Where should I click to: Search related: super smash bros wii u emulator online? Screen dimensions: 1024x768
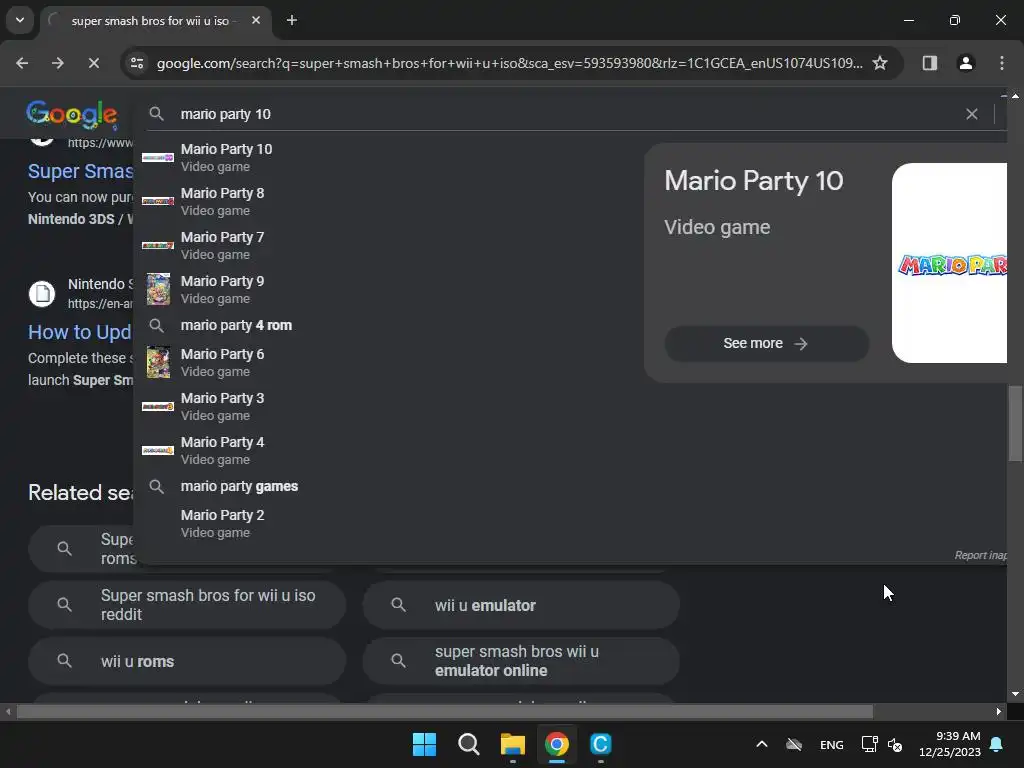point(521,661)
